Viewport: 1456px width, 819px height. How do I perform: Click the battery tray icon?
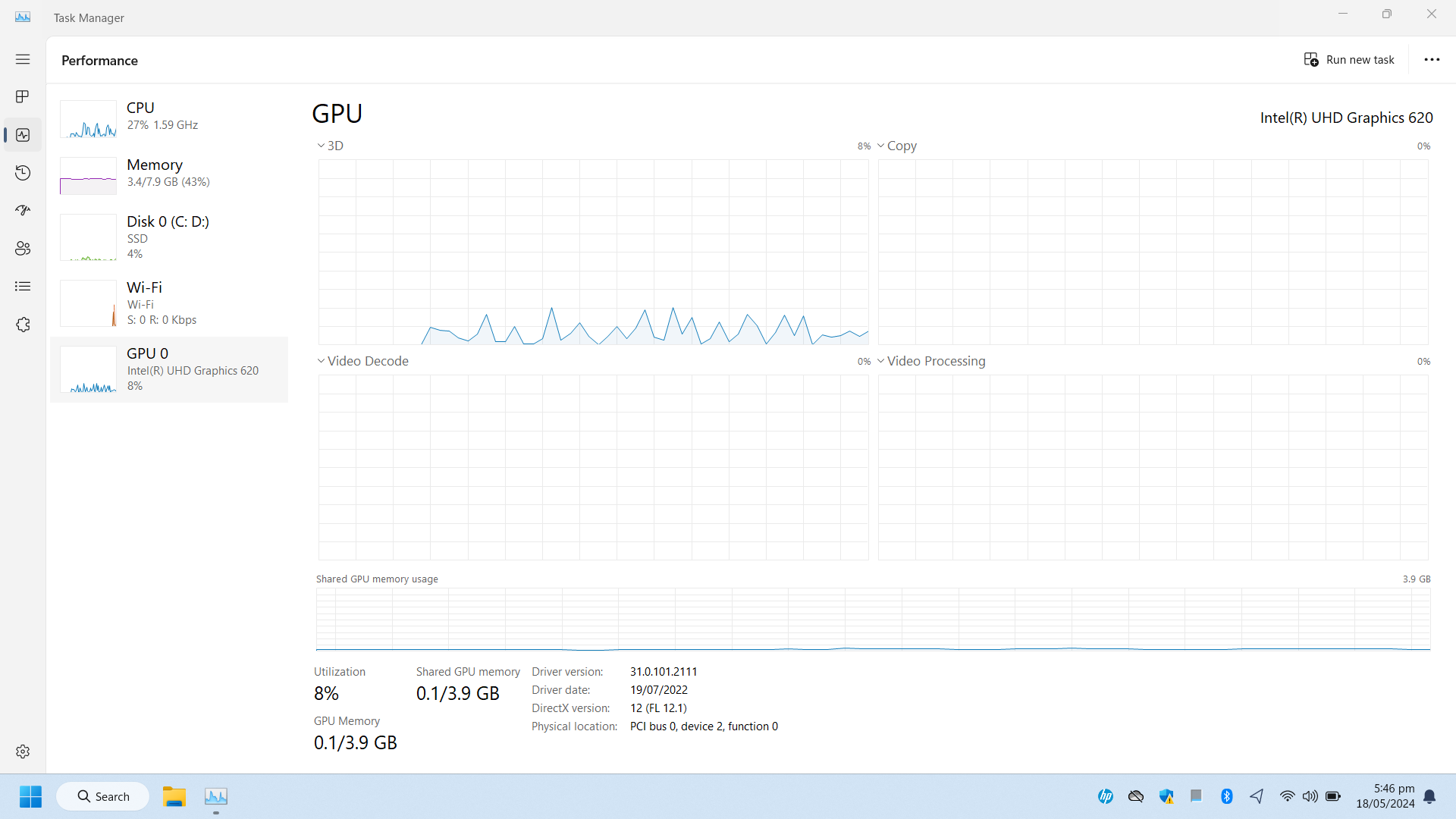tap(1333, 796)
